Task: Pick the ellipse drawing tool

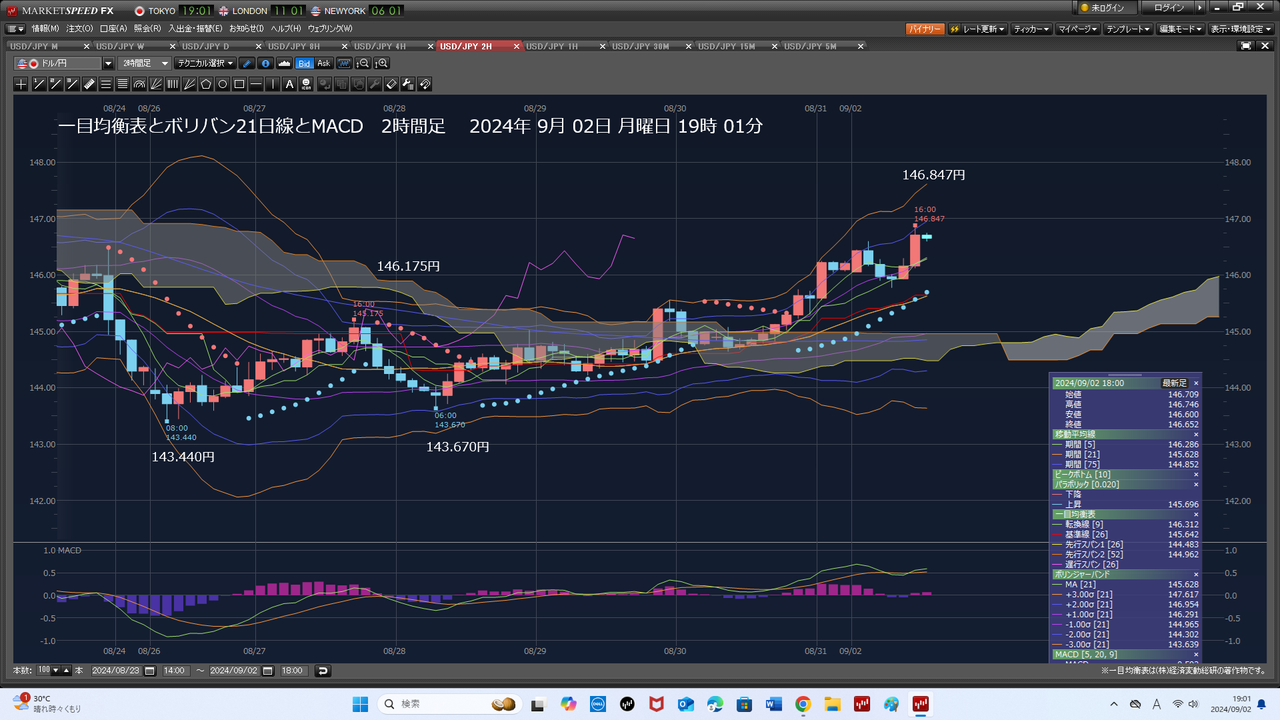Action: (x=223, y=84)
